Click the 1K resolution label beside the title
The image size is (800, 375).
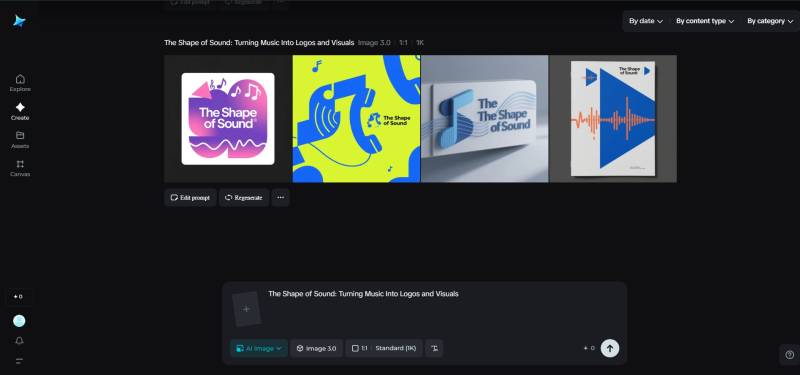[x=420, y=43]
